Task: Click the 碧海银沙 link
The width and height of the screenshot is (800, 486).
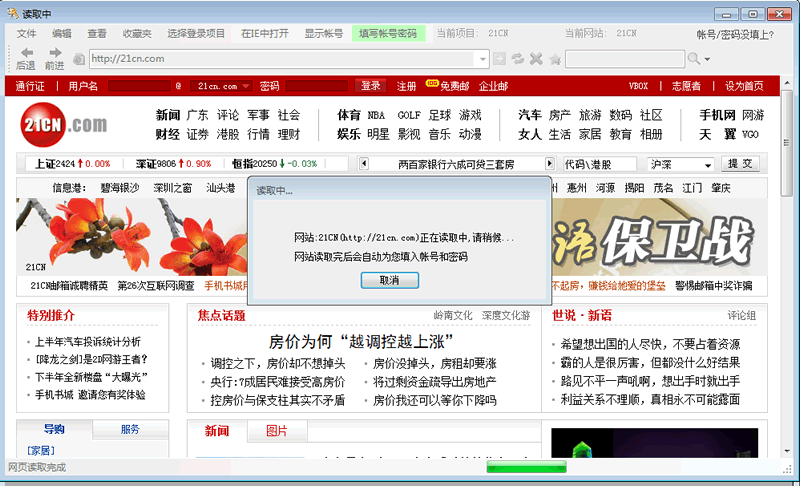Action: click(x=119, y=188)
